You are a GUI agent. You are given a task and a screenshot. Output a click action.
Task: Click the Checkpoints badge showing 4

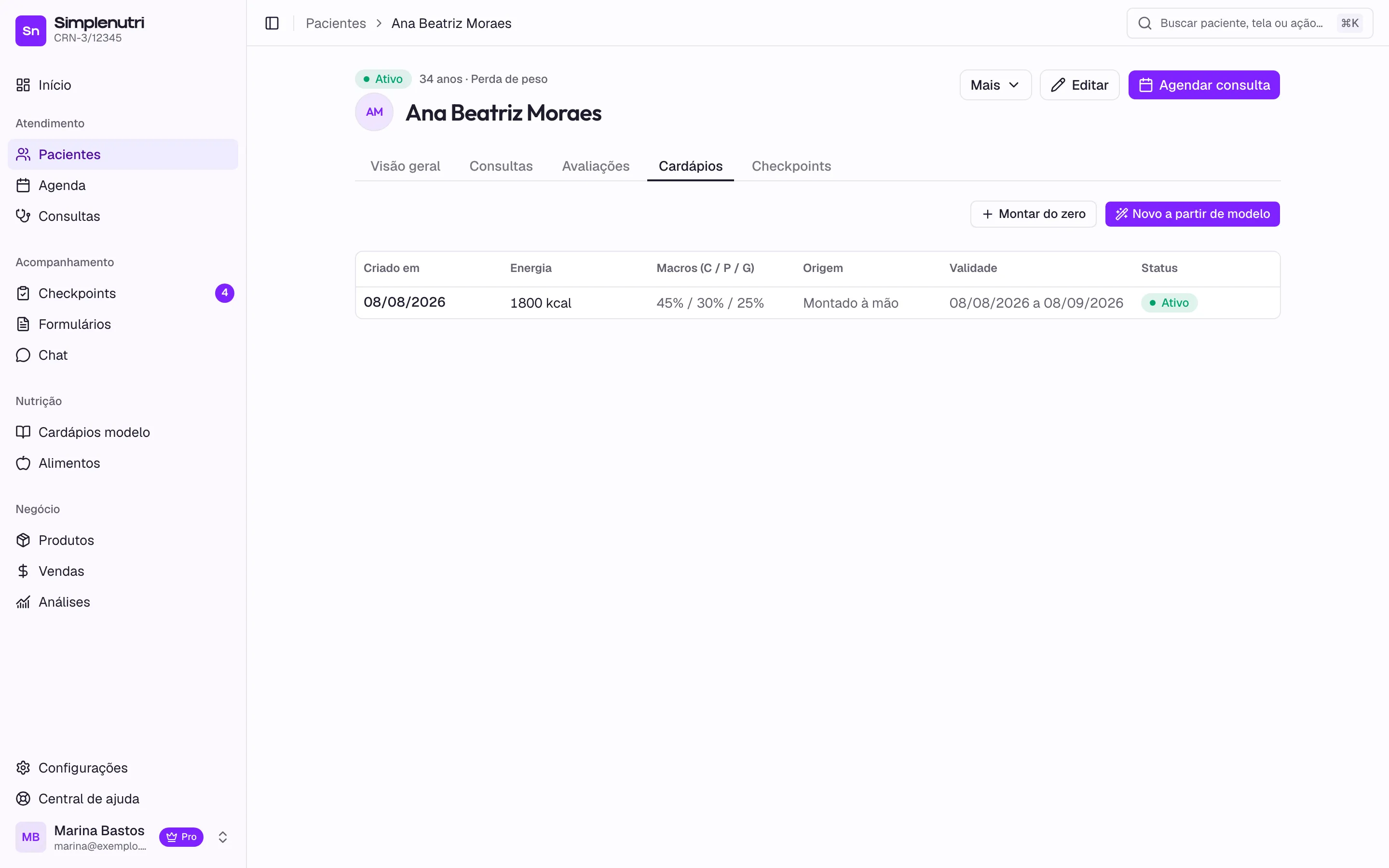click(224, 293)
